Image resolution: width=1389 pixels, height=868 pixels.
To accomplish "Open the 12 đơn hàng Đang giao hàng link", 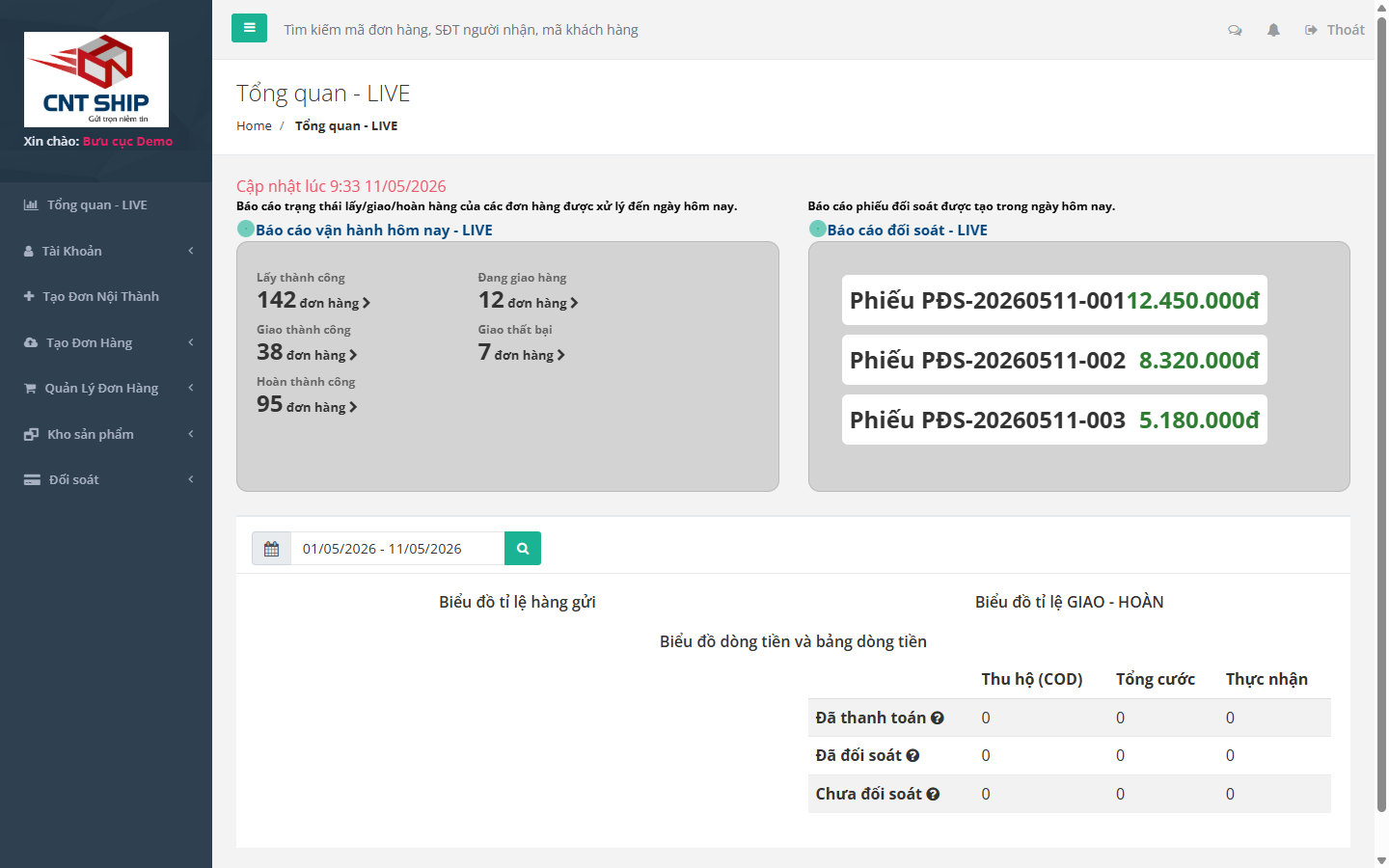I will pyautogui.click(x=529, y=301).
